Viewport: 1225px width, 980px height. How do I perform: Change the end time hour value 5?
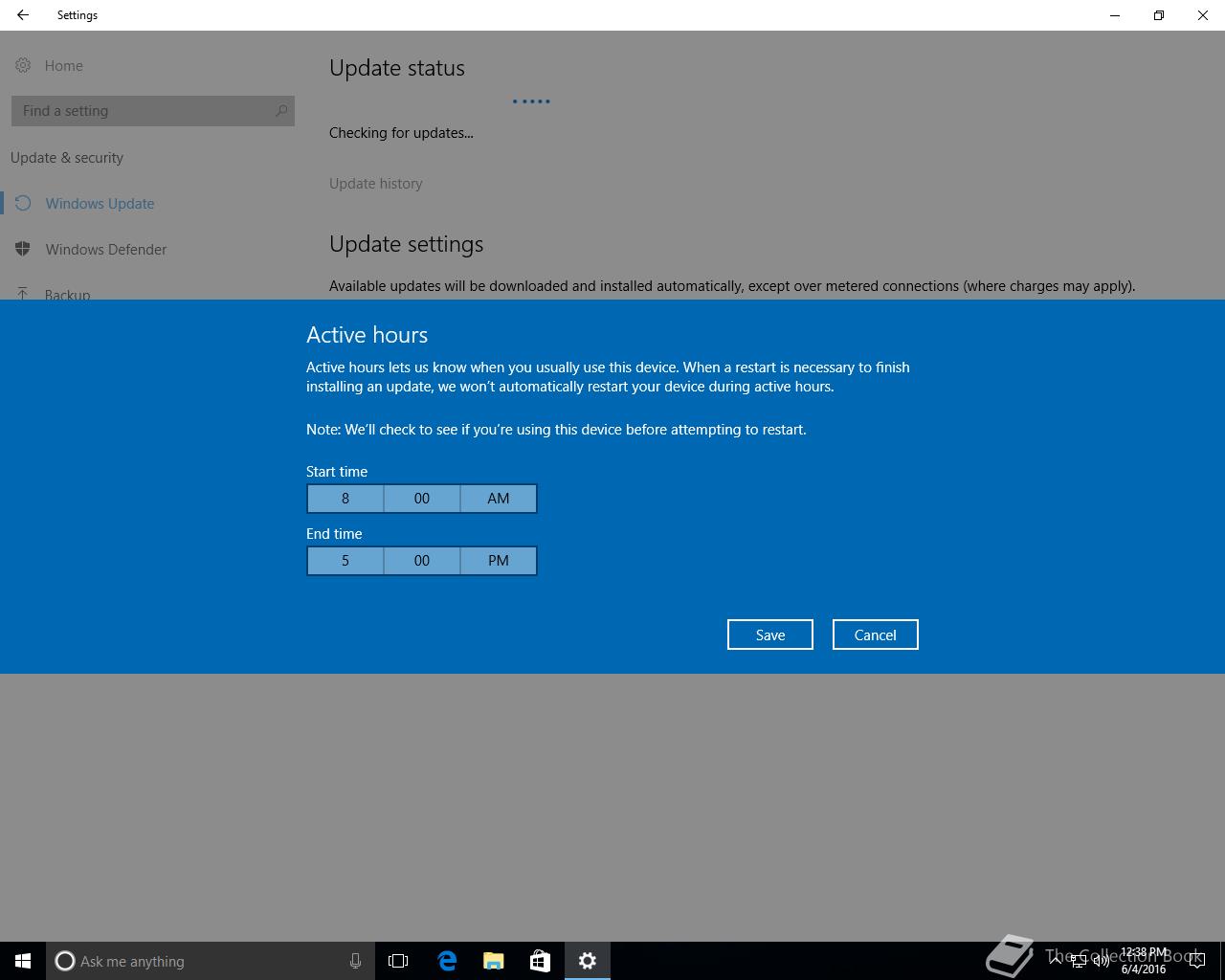tap(345, 561)
